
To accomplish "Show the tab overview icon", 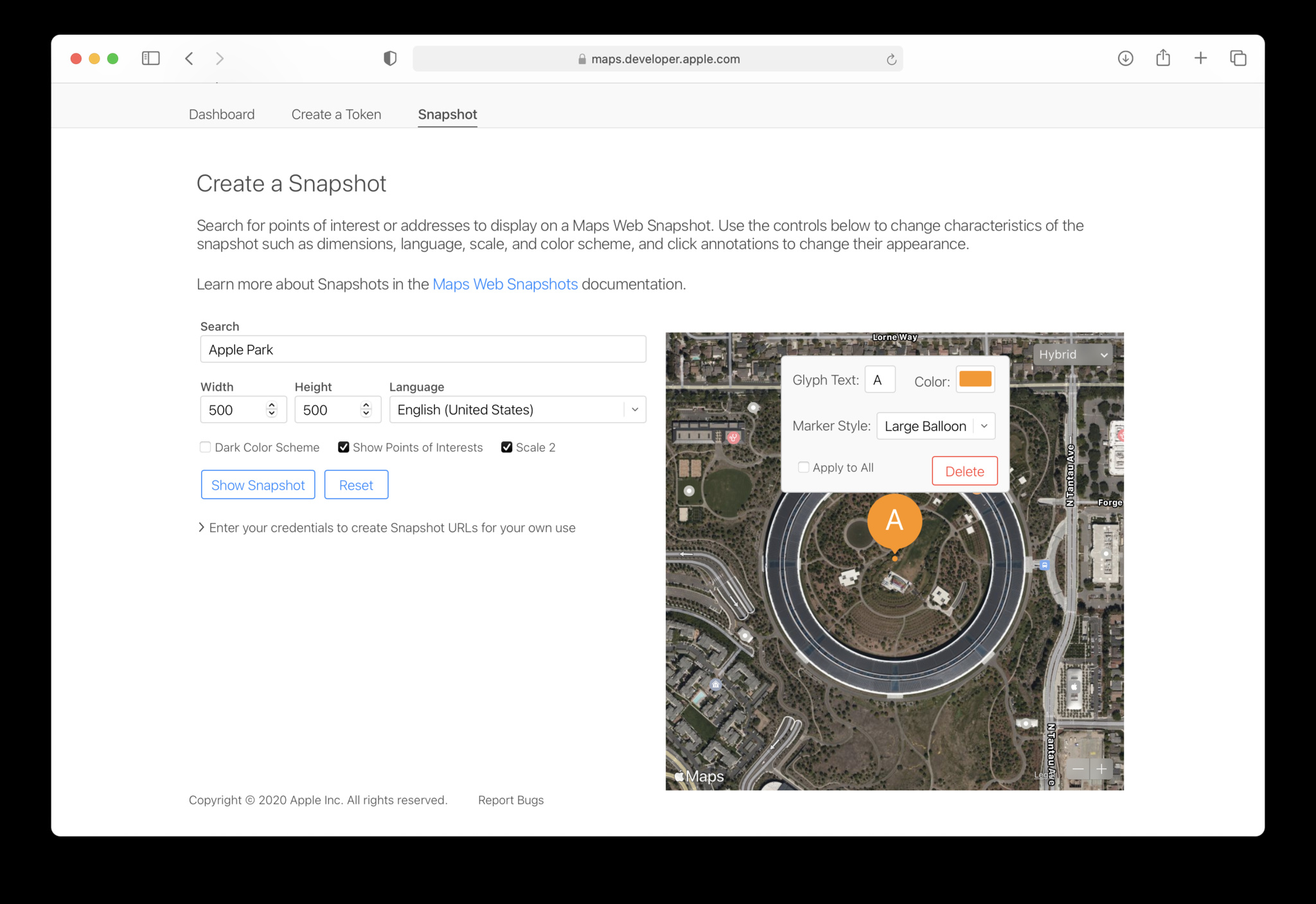I will (1238, 58).
